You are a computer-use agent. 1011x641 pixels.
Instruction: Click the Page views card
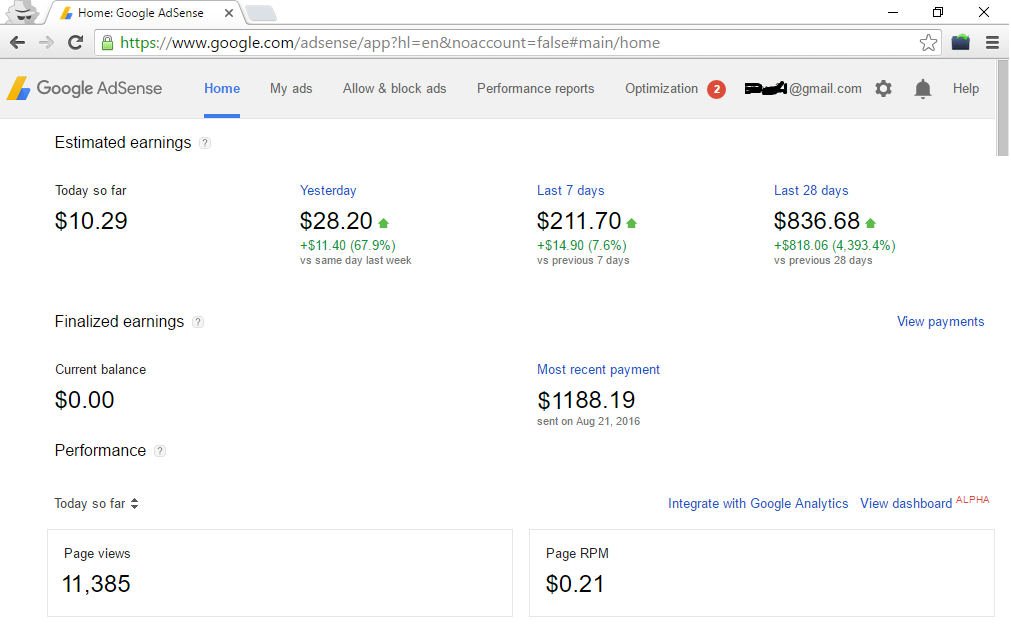[x=280, y=573]
